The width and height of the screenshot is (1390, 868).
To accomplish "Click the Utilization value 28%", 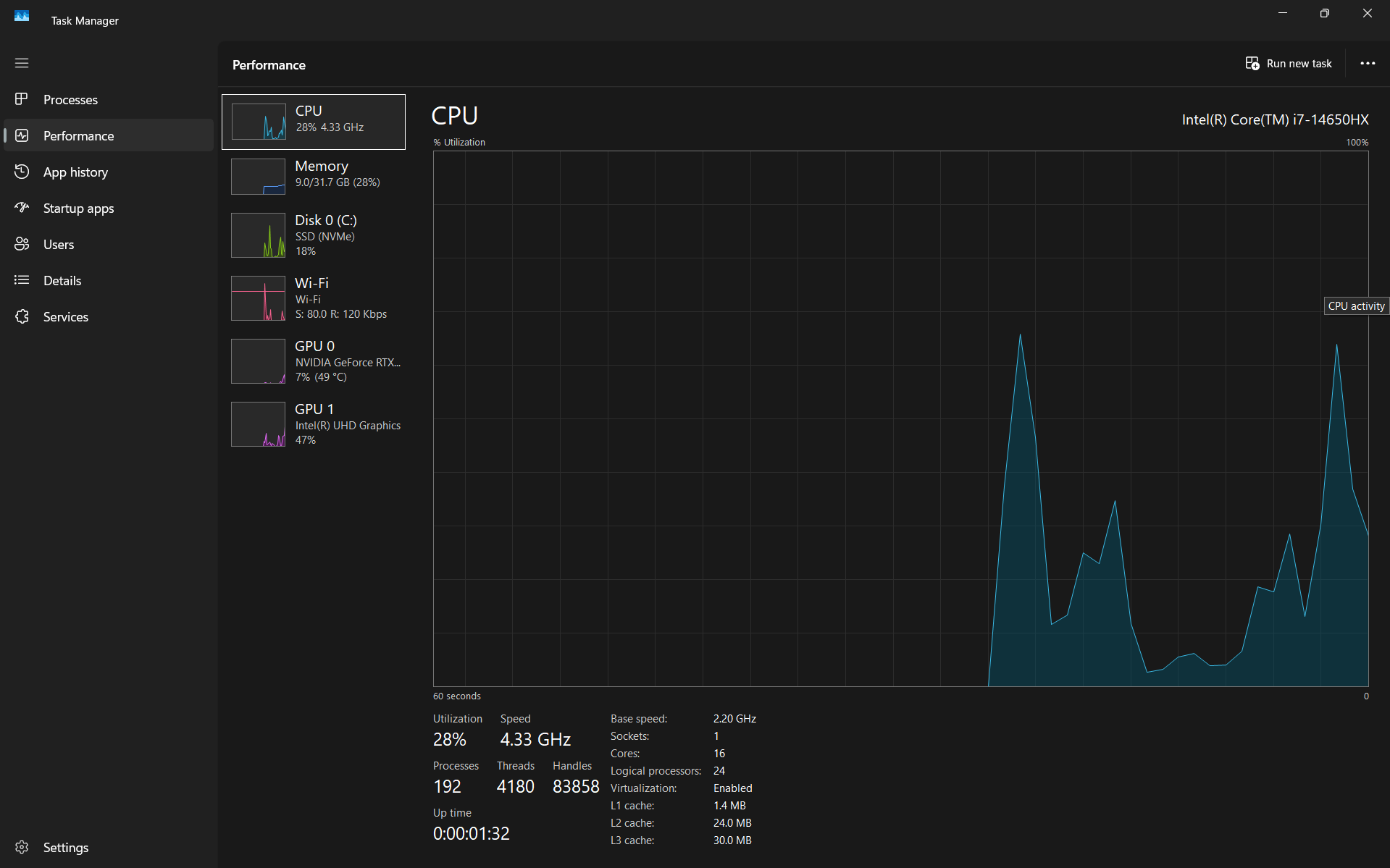I will [450, 739].
